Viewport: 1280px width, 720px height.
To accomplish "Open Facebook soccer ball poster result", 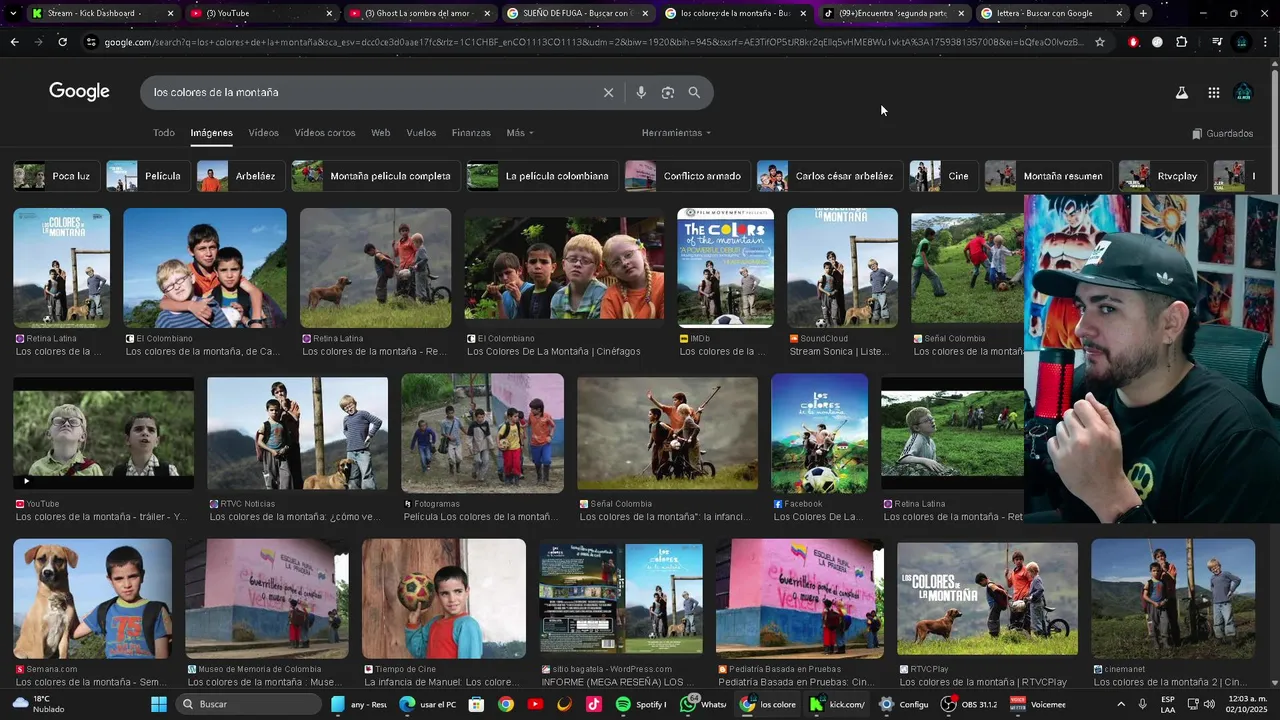I will 820,433.
